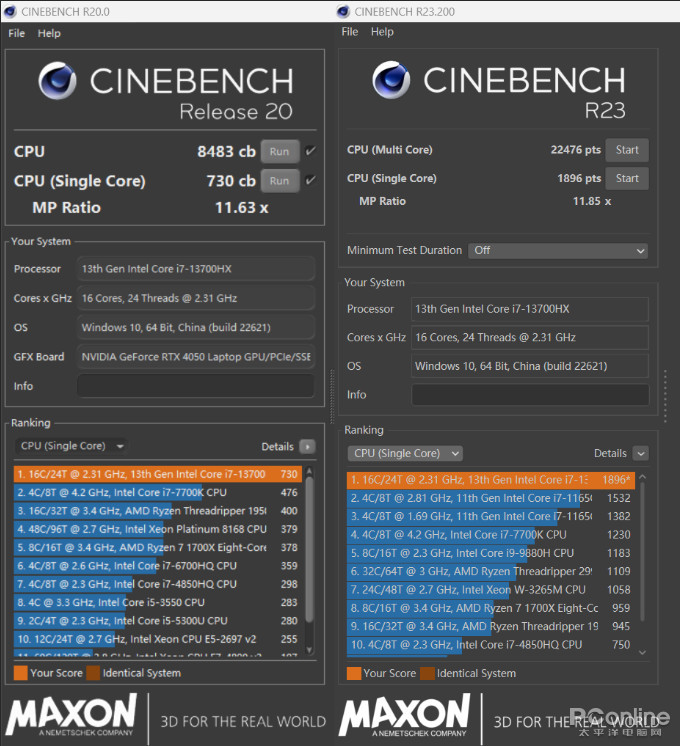The height and width of the screenshot is (746, 680).
Task: Click the Cinebench R23 logo sphere
Action: click(x=391, y=80)
